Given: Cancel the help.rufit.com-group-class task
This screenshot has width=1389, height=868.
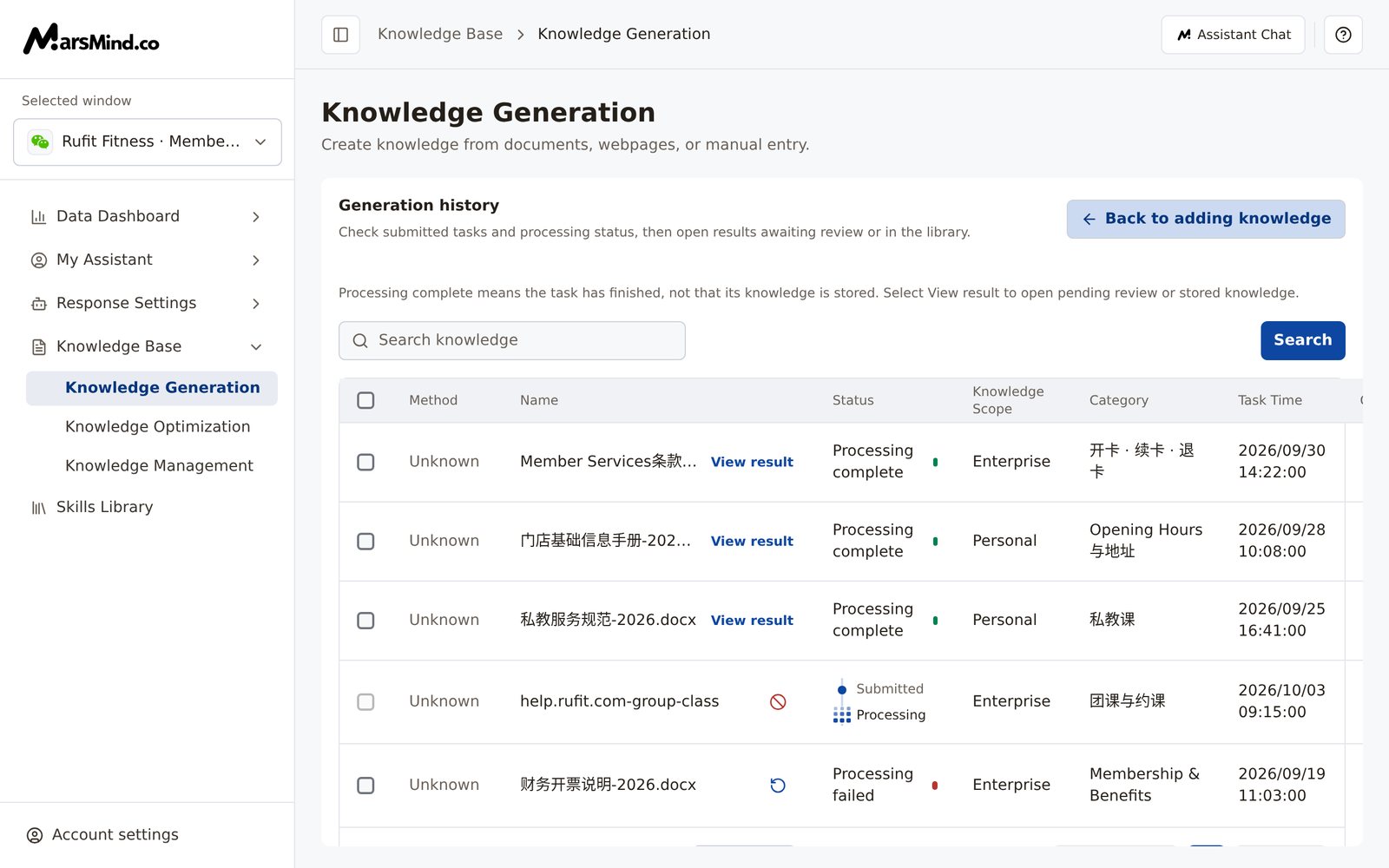Looking at the screenshot, I should 778,701.
